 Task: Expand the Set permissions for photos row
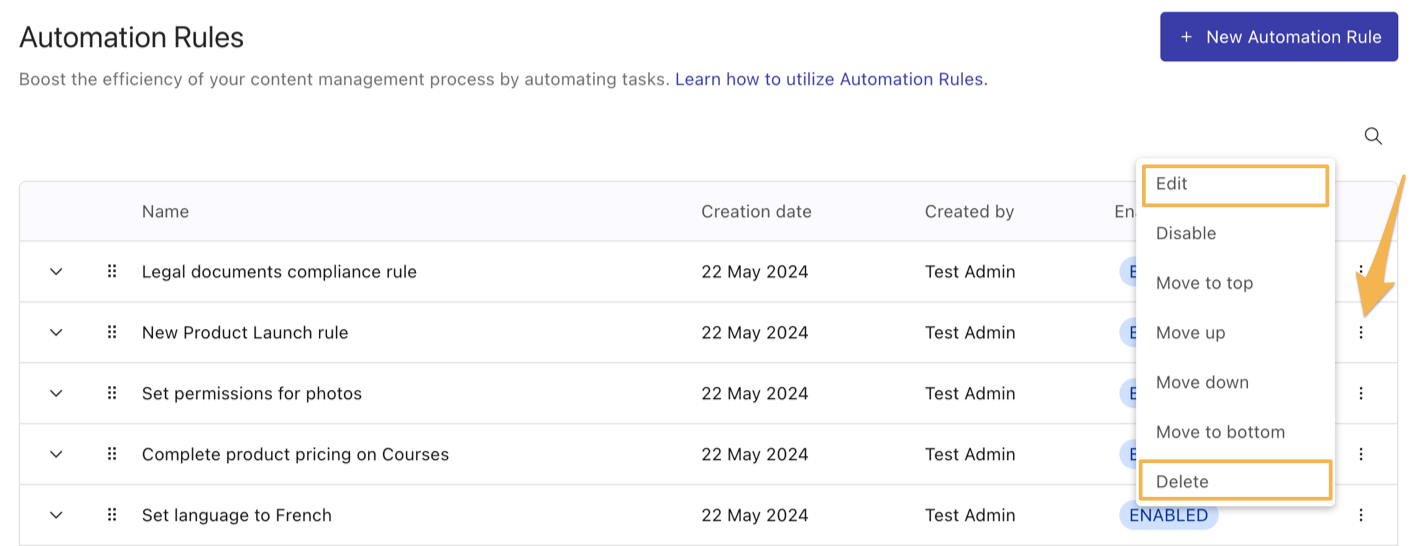pyautogui.click(x=56, y=394)
